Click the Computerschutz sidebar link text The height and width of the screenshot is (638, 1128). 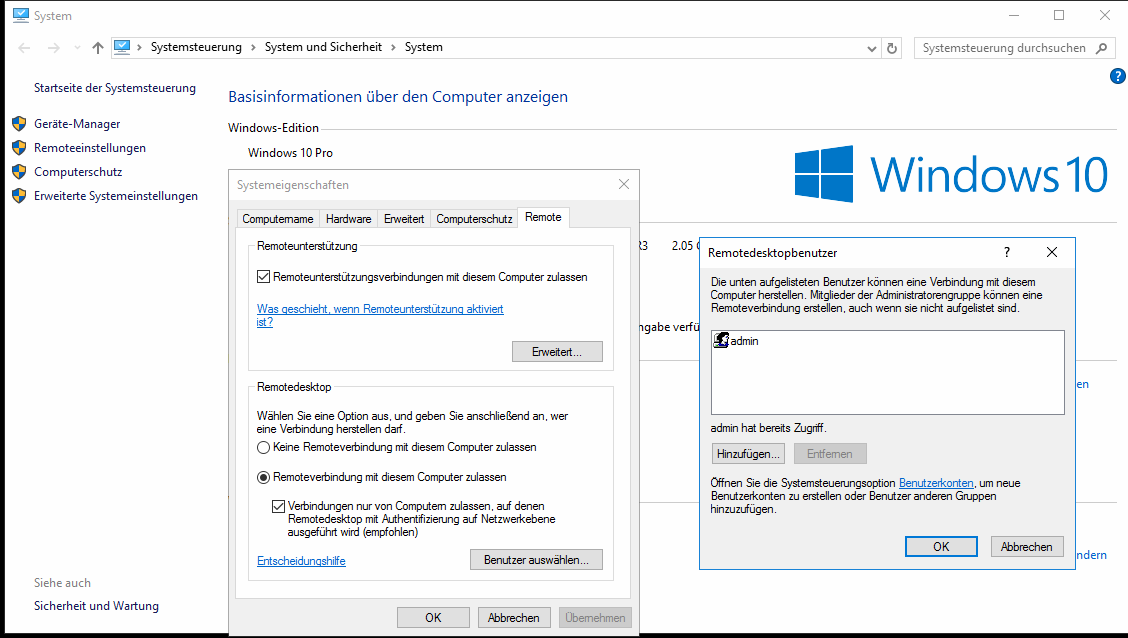(x=78, y=172)
